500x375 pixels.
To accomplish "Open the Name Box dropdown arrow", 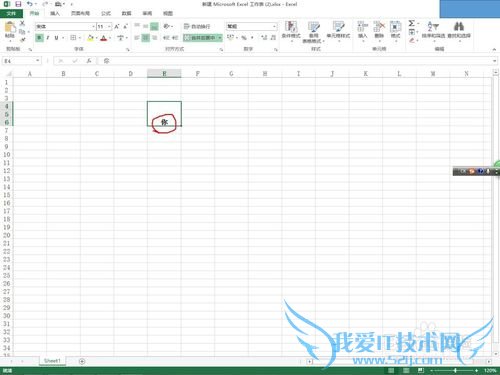I will click(x=38, y=61).
